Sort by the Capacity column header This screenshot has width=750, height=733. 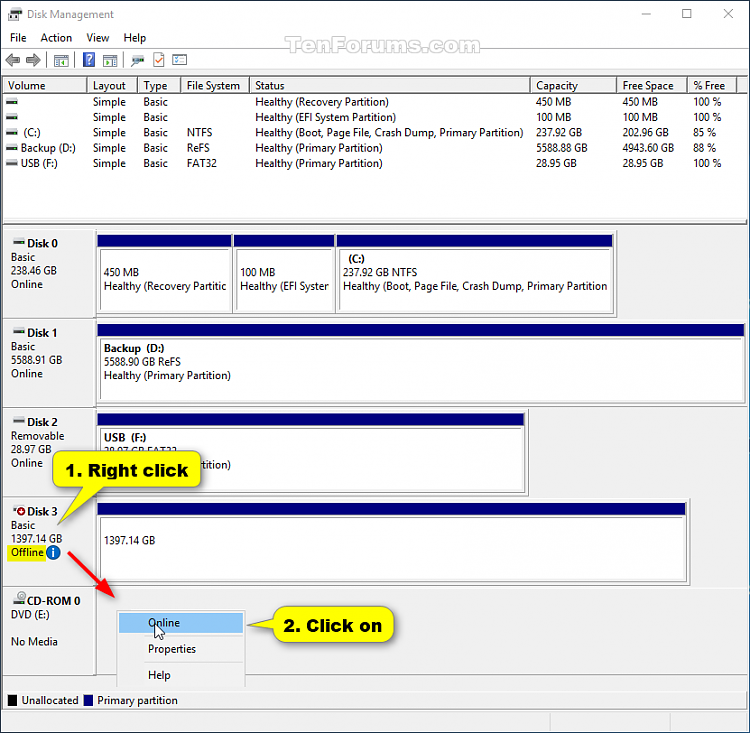pyautogui.click(x=574, y=85)
